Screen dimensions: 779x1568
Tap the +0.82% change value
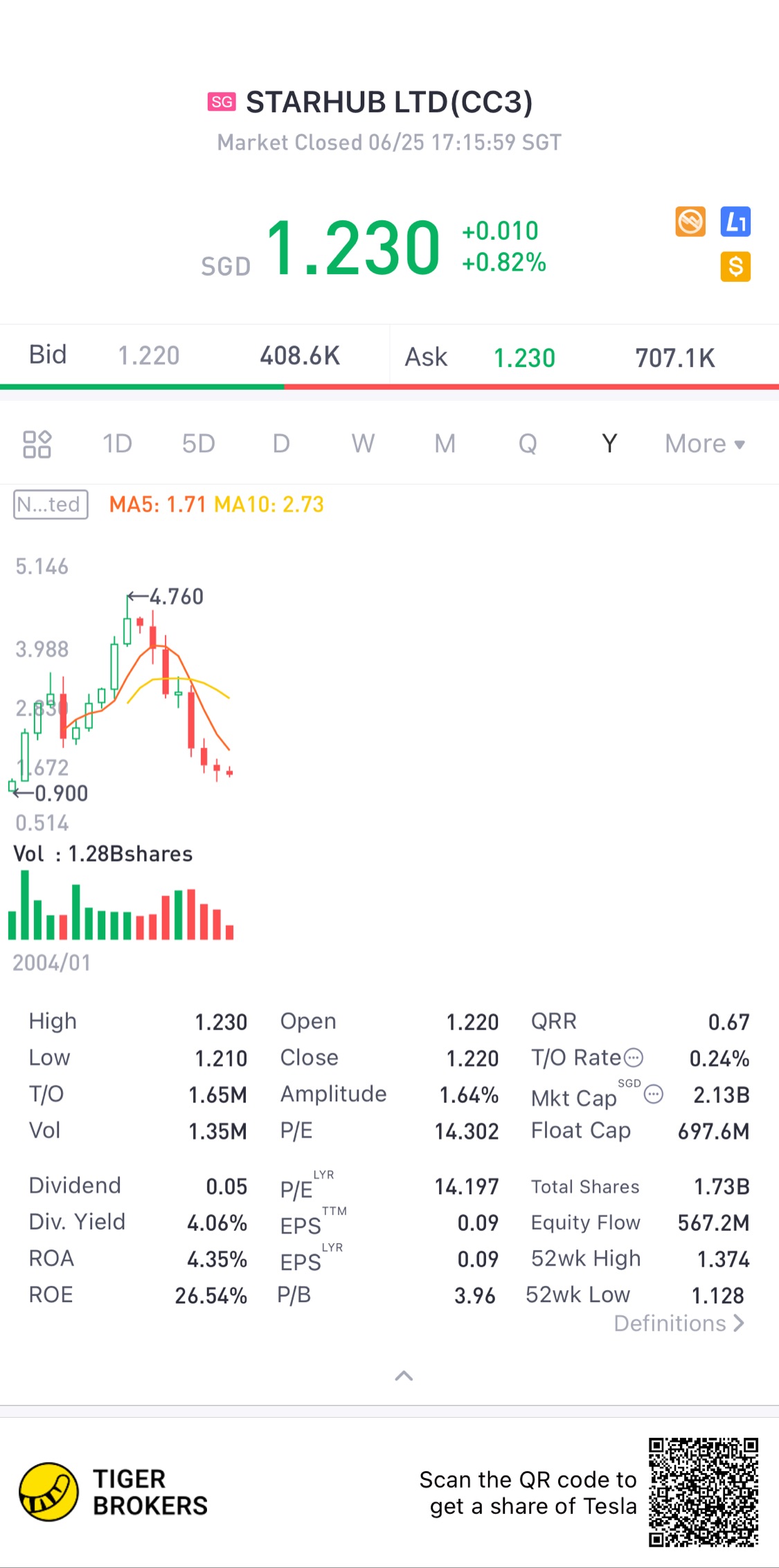point(504,262)
